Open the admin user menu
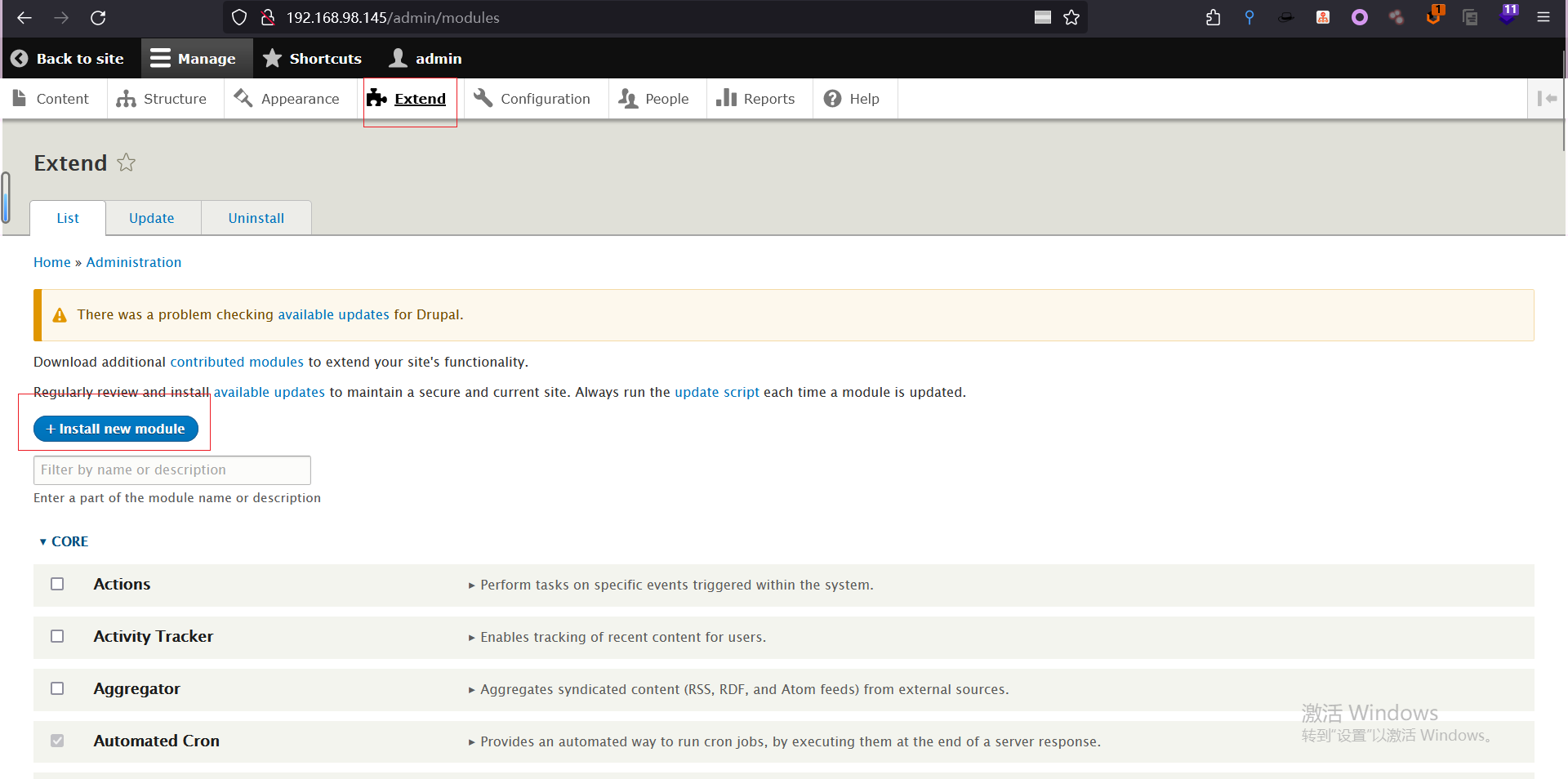Screen dimensions: 1568x779 (425, 58)
